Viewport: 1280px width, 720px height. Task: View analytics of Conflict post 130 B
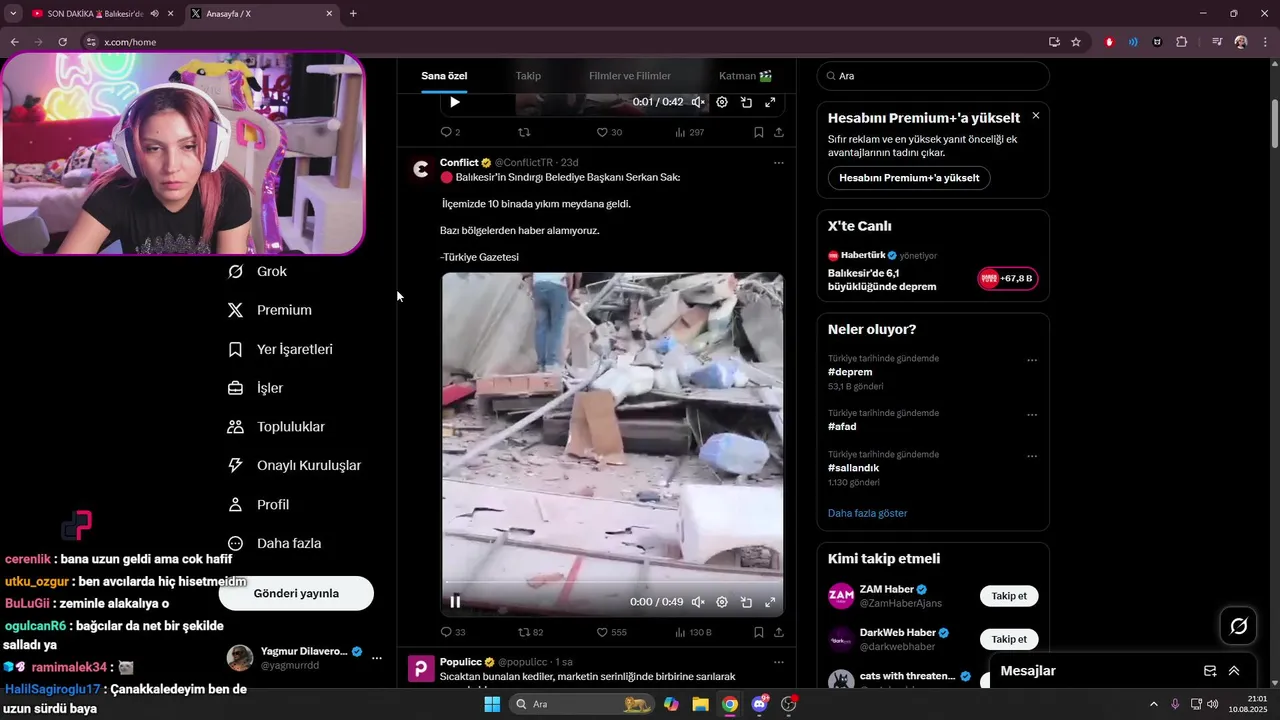[x=693, y=632]
